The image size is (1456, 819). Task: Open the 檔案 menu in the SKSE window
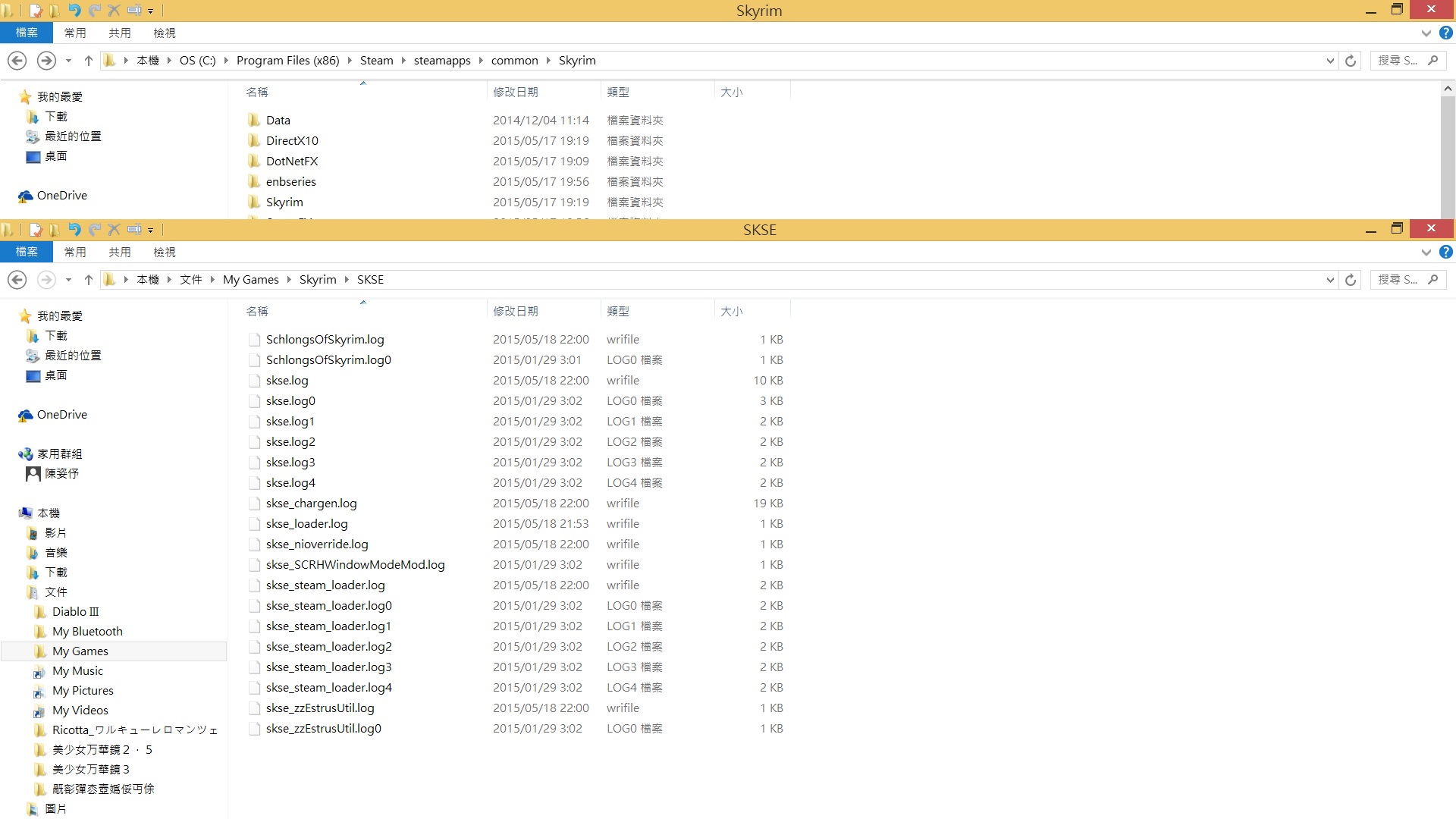click(x=27, y=252)
